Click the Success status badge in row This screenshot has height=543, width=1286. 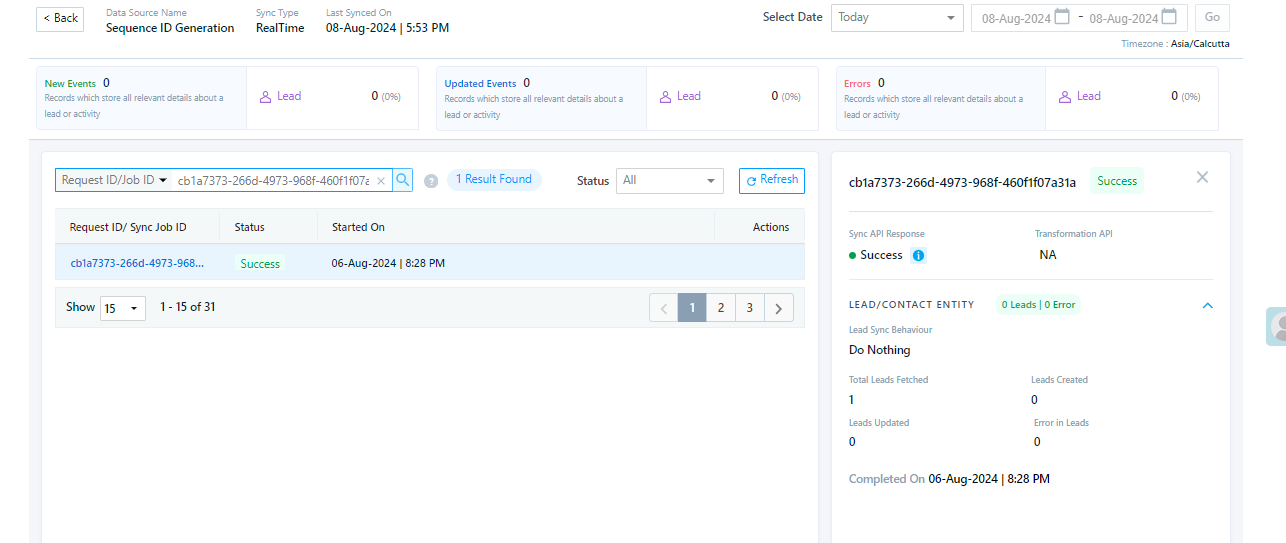260,264
